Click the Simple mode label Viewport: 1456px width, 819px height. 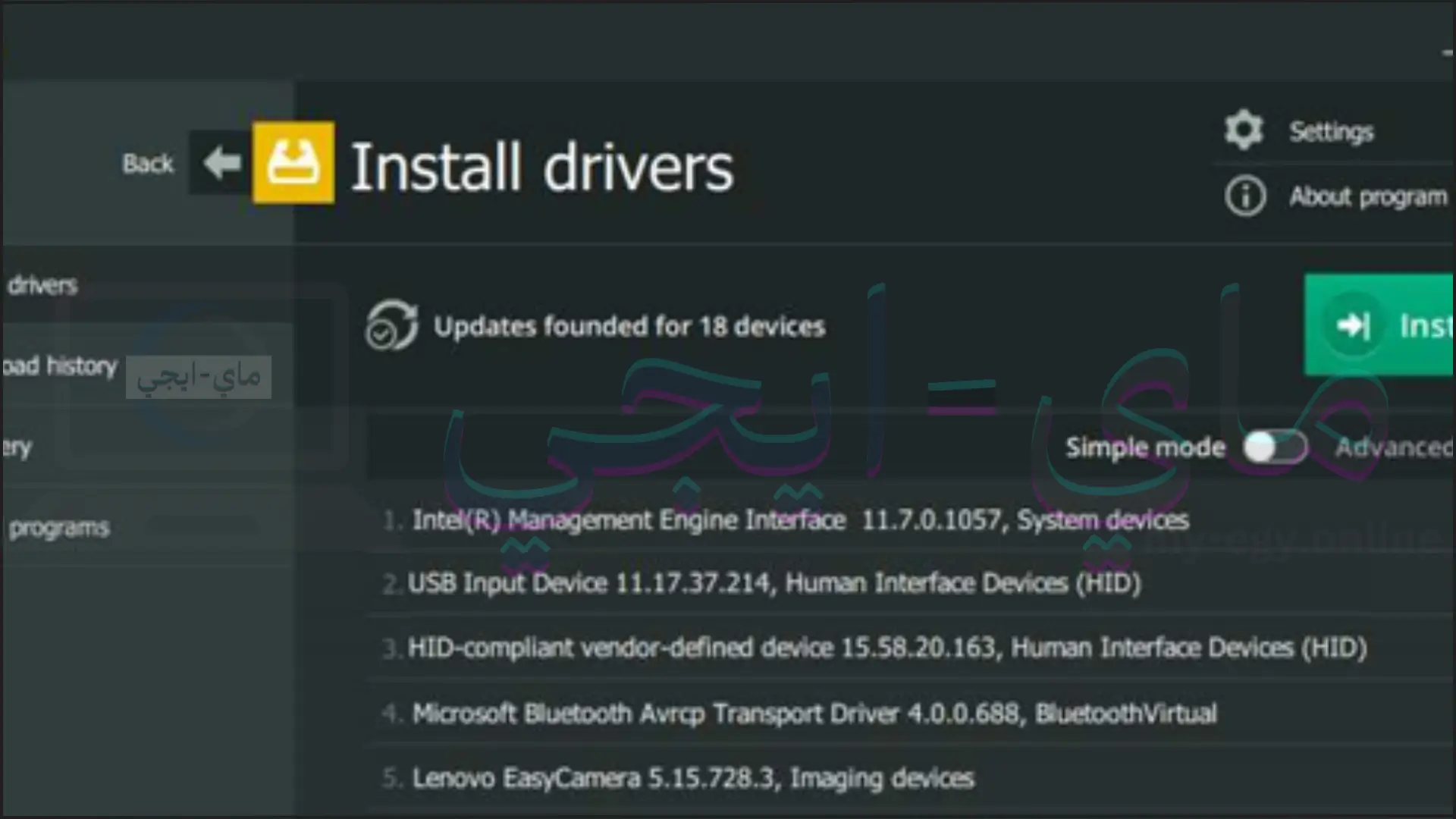[x=1145, y=448]
